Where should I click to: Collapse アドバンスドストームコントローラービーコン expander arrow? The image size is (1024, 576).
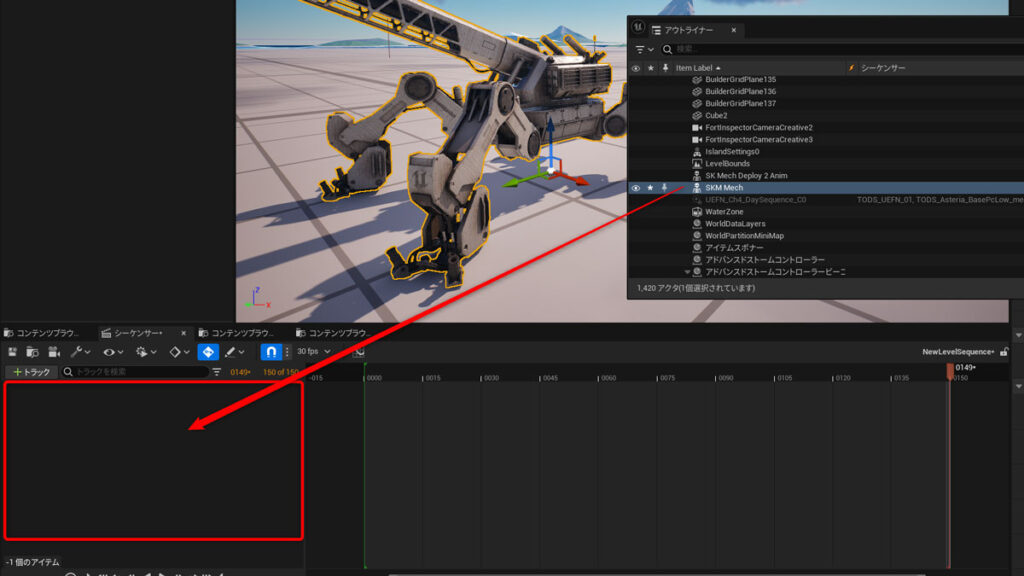687,272
